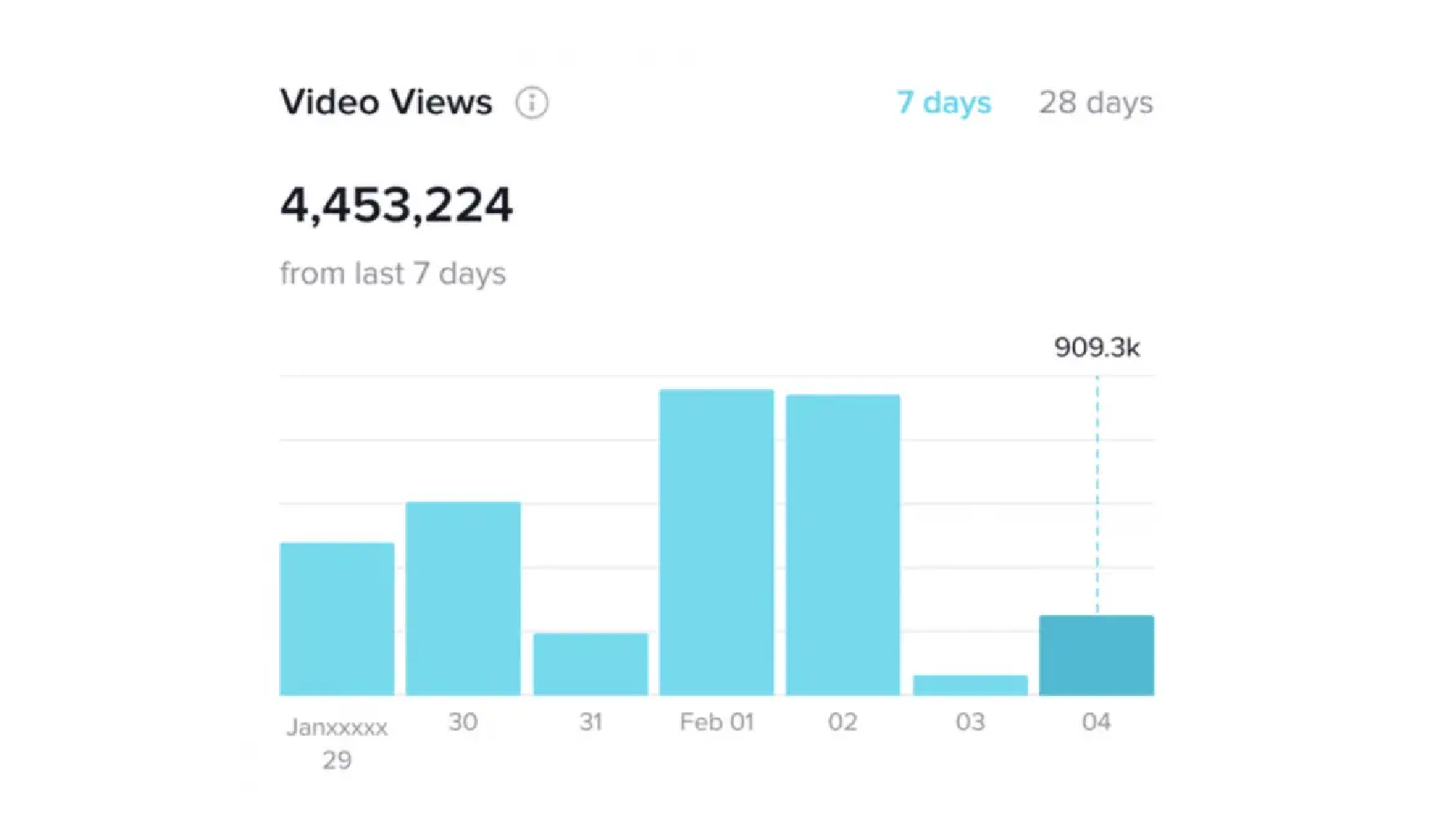The image size is (1432, 840).
Task: Click the '04' axis label
Action: pos(1097,722)
